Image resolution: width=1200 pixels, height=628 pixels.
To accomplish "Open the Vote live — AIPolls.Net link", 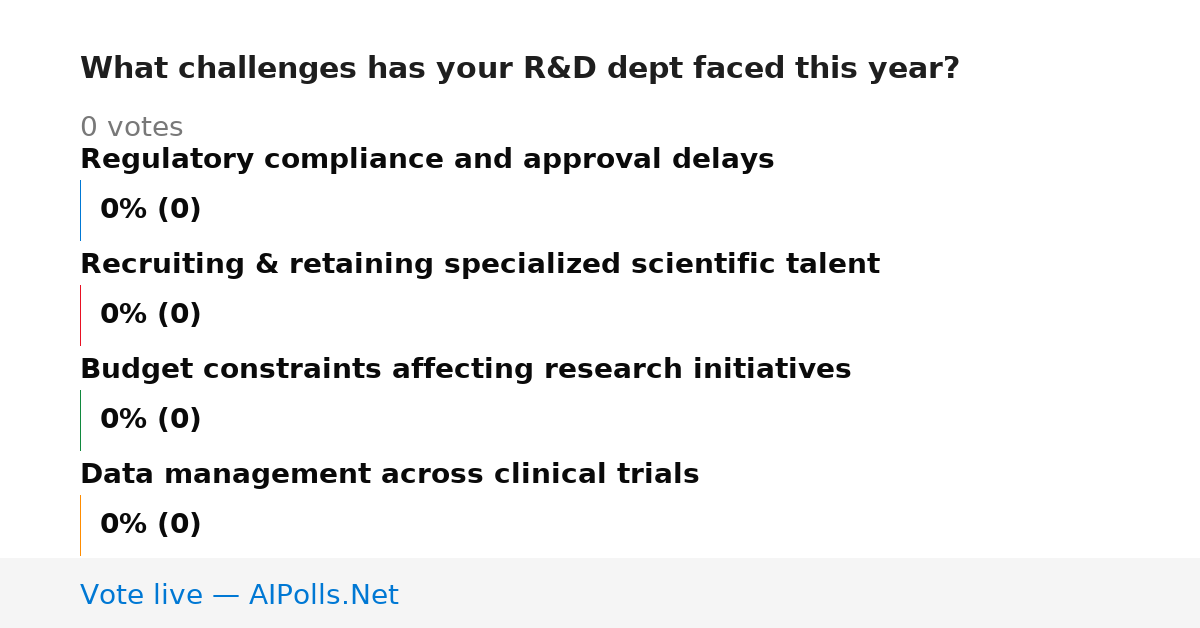I will click(x=239, y=595).
